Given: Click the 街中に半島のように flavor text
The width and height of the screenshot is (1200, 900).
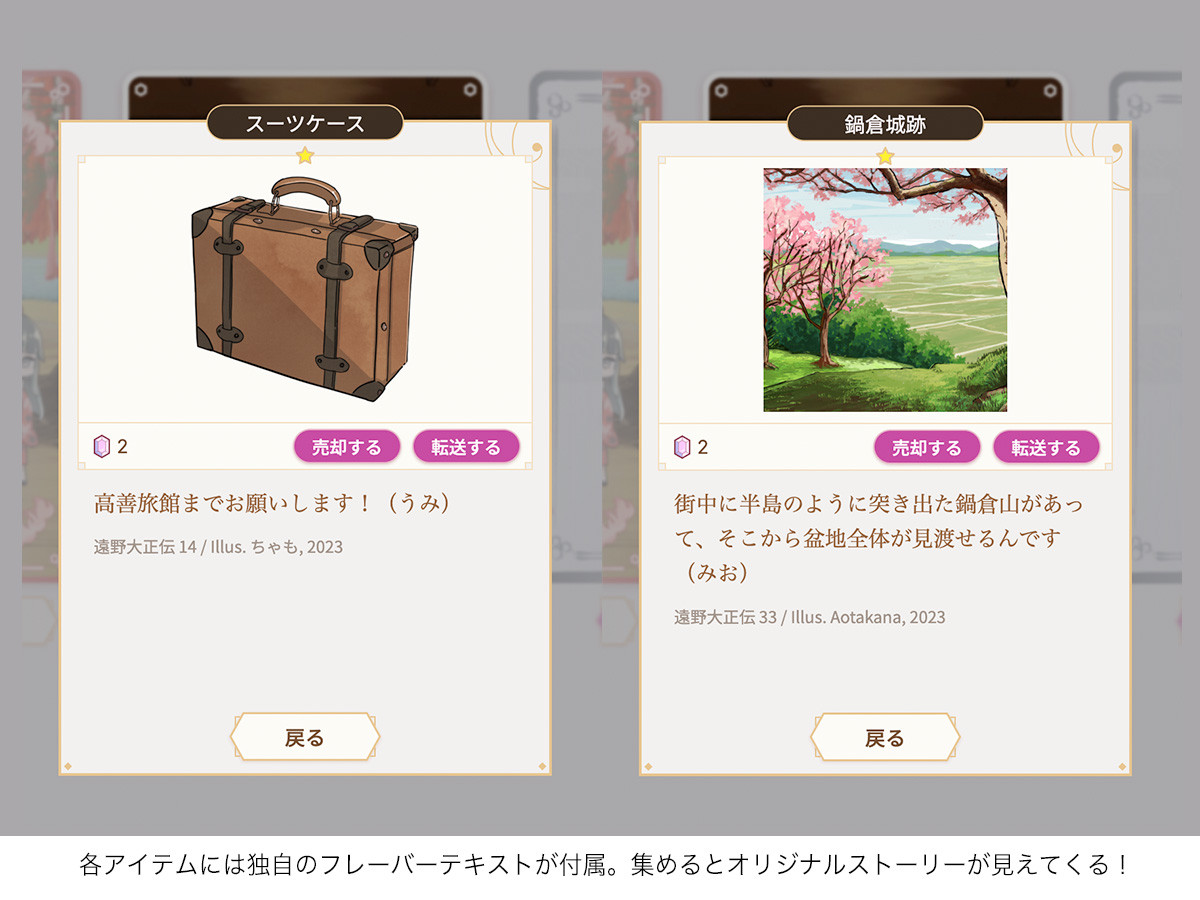Looking at the screenshot, I should tap(878, 538).
